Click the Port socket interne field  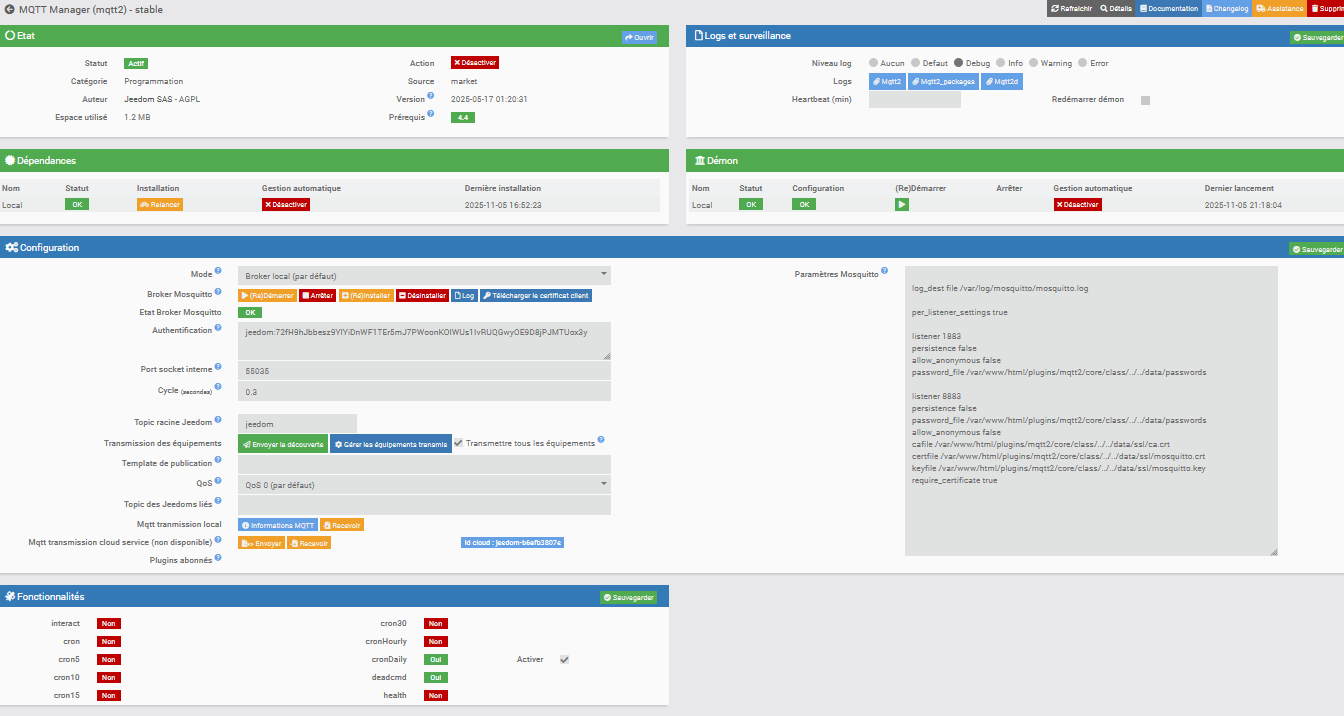tap(424, 371)
